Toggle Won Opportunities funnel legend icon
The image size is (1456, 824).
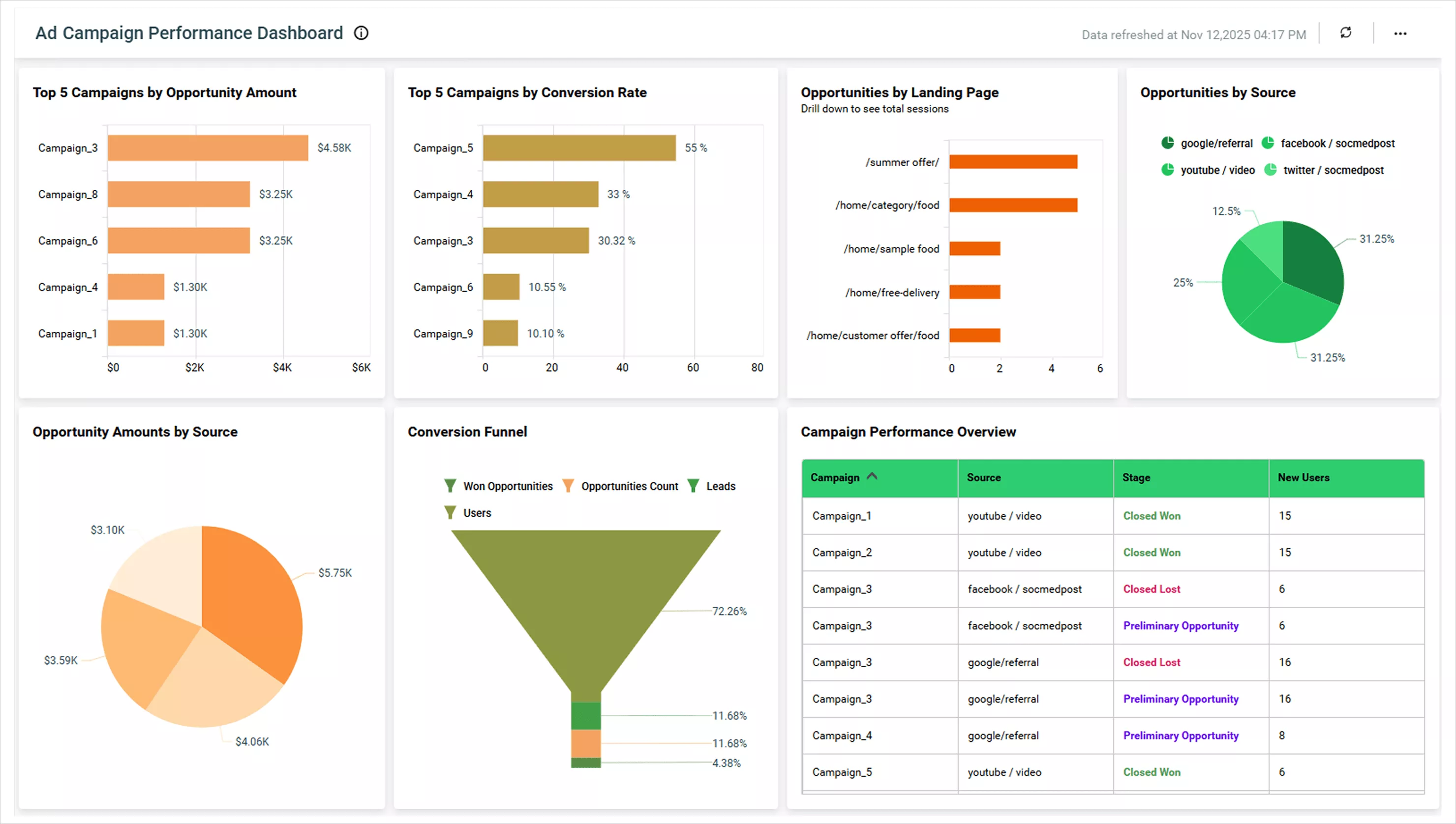click(450, 486)
